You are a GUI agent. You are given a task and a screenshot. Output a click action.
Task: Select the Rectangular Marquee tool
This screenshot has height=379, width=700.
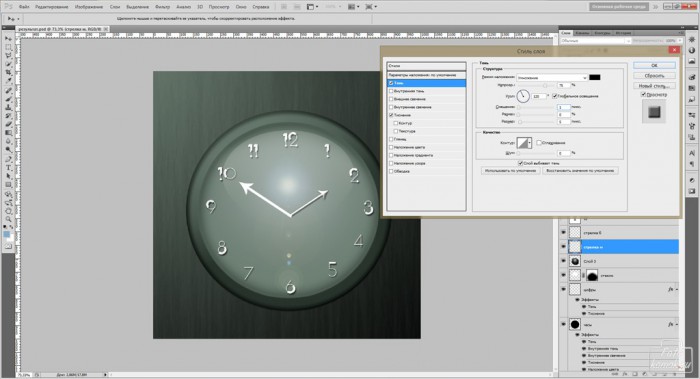[x=8, y=47]
